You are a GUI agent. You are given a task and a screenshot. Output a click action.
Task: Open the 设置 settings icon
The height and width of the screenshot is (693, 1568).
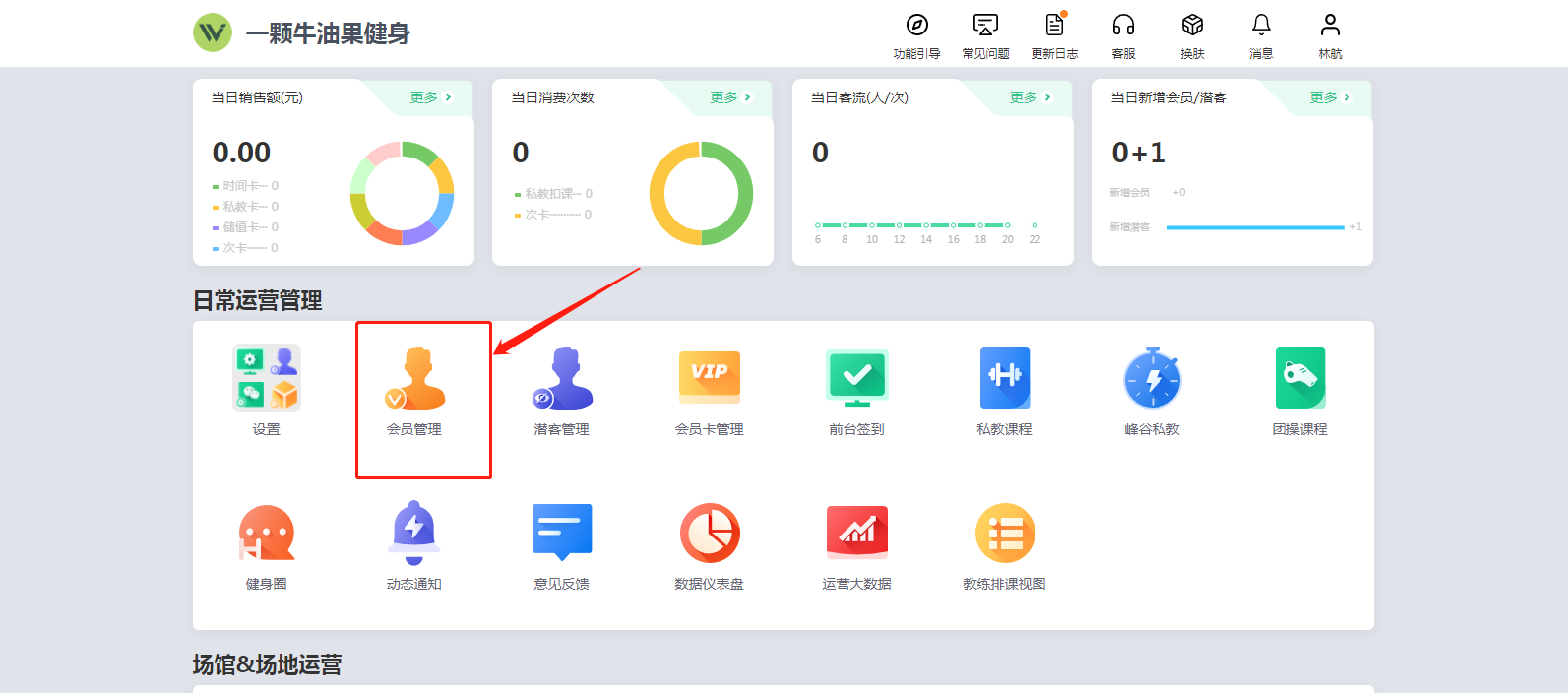(267, 379)
